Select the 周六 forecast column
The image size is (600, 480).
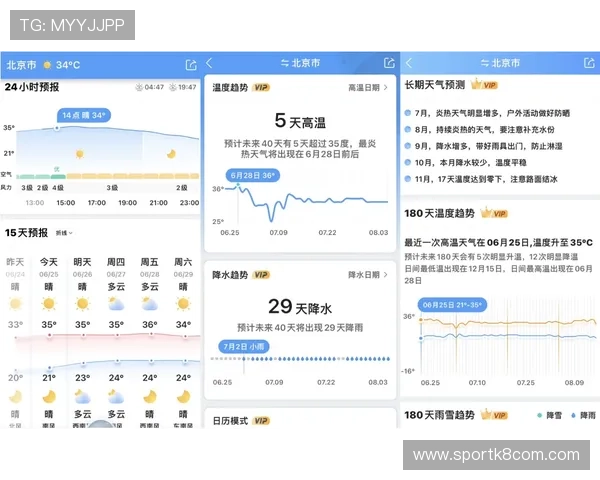[183, 341]
